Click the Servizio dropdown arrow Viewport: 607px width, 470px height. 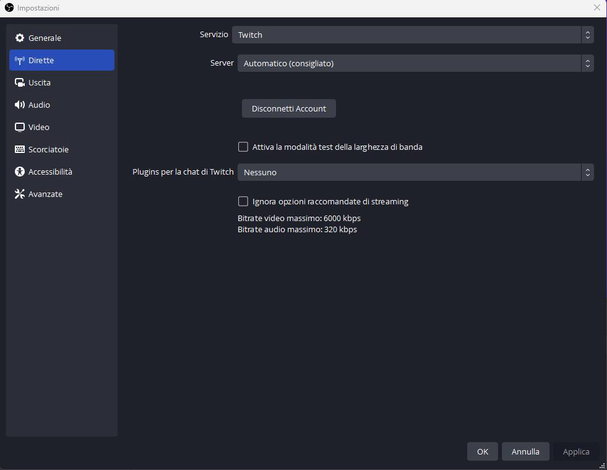[587, 35]
